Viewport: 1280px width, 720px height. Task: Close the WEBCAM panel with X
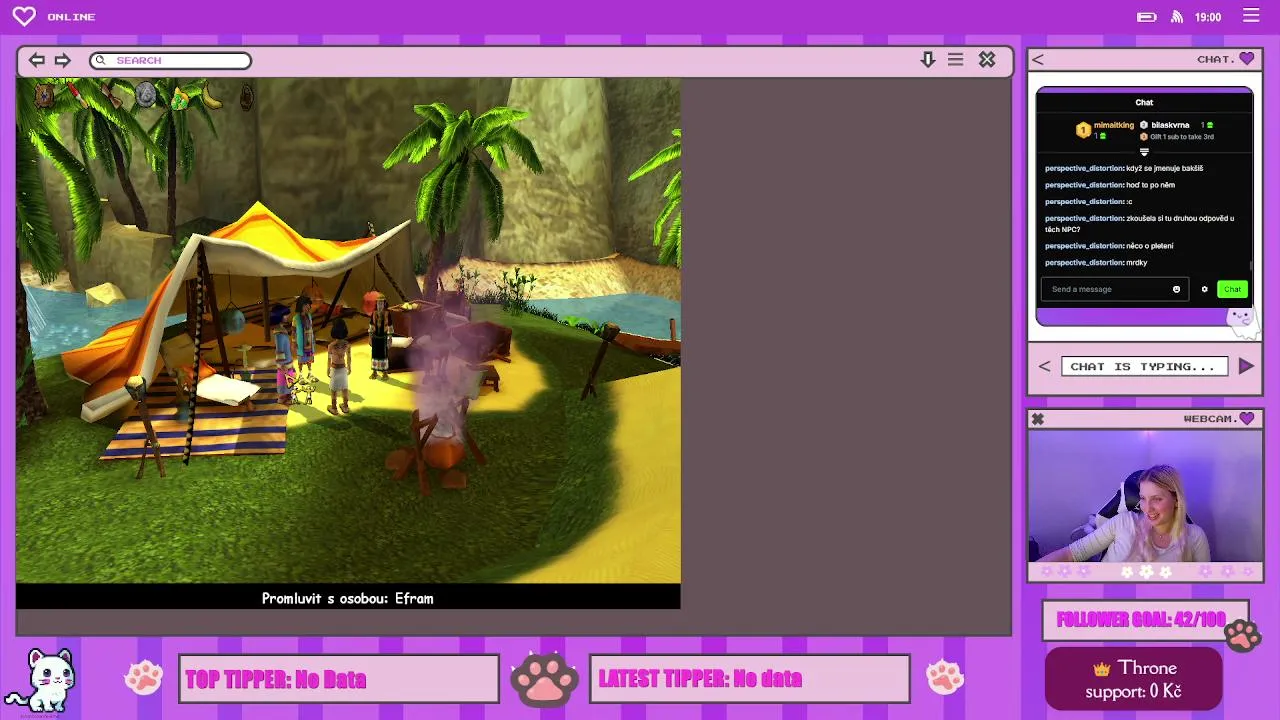(x=1038, y=419)
